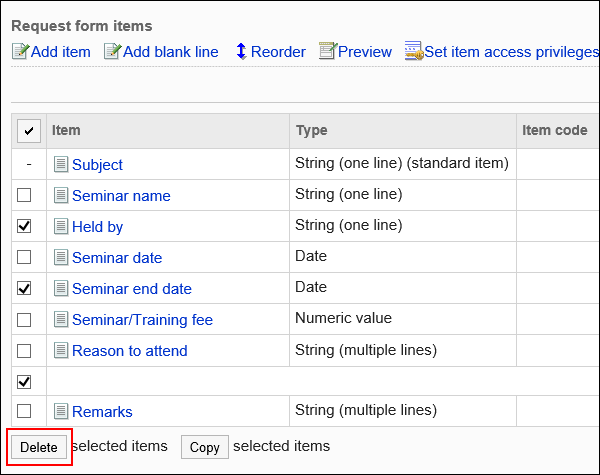Click document icon beside Seminar name

click(61, 196)
